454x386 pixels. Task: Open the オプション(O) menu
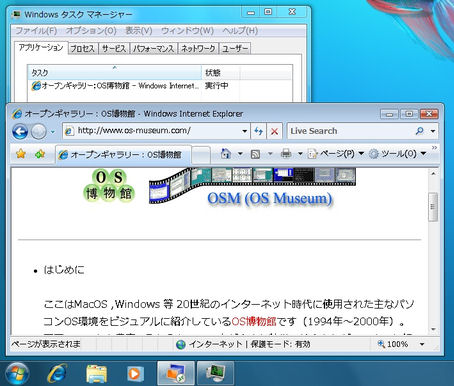pos(91,31)
